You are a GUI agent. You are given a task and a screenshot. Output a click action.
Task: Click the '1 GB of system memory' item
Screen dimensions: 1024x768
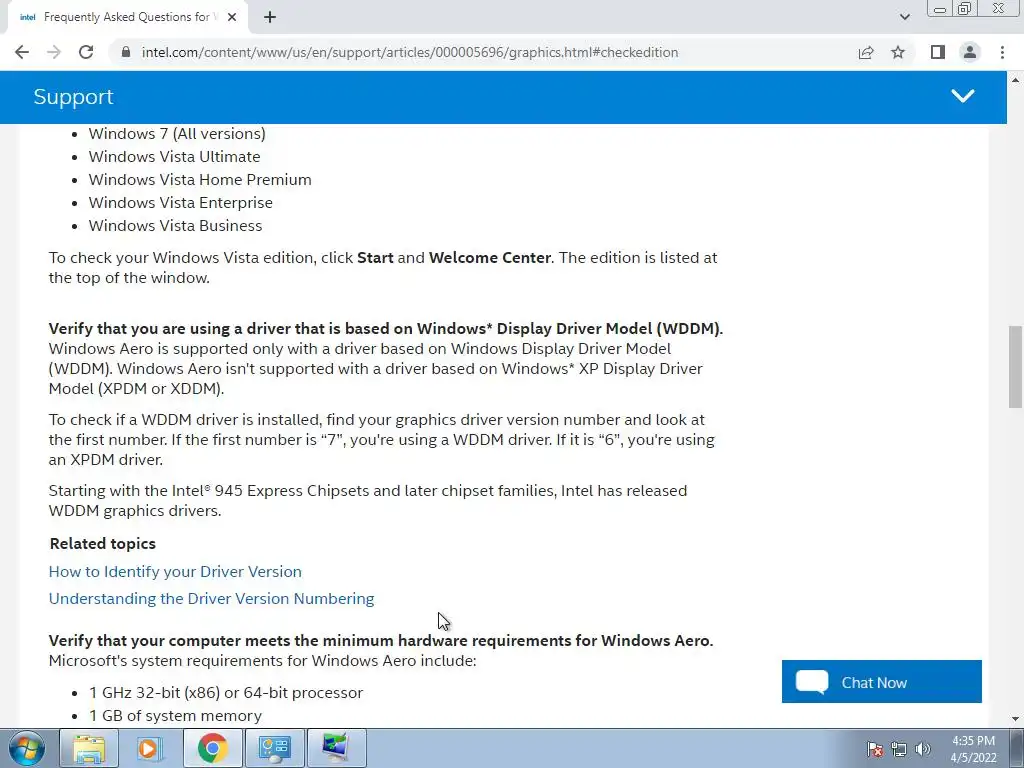coord(176,716)
